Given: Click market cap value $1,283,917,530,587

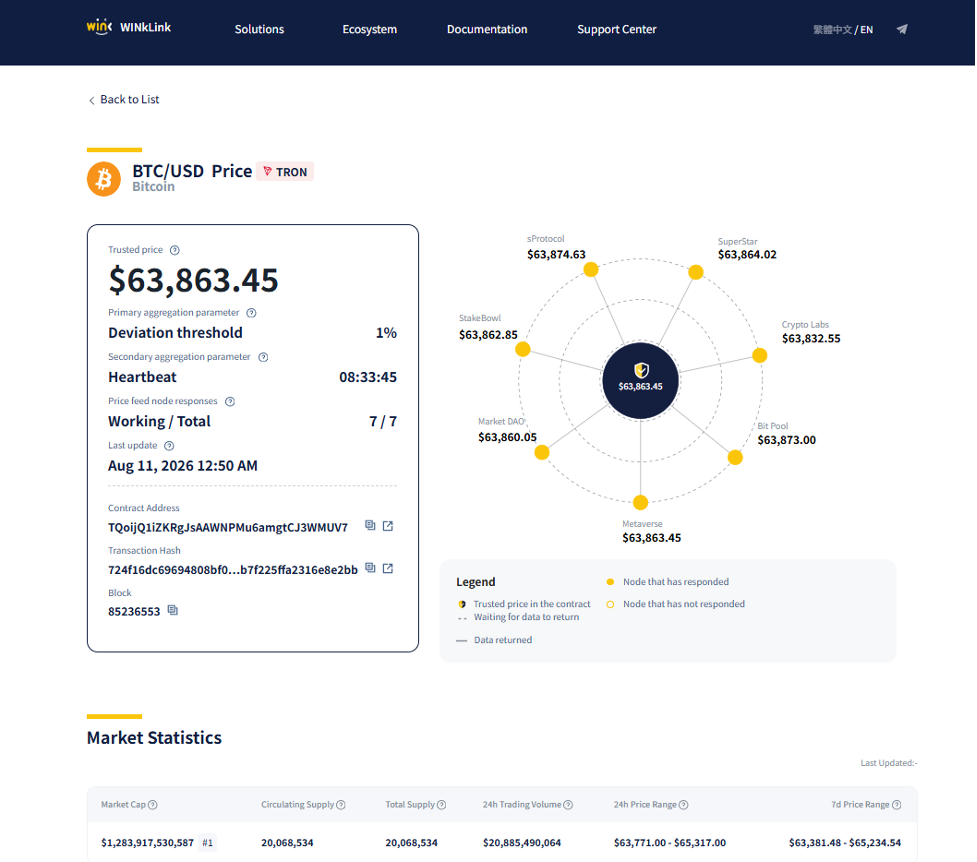Looking at the screenshot, I should [x=147, y=843].
